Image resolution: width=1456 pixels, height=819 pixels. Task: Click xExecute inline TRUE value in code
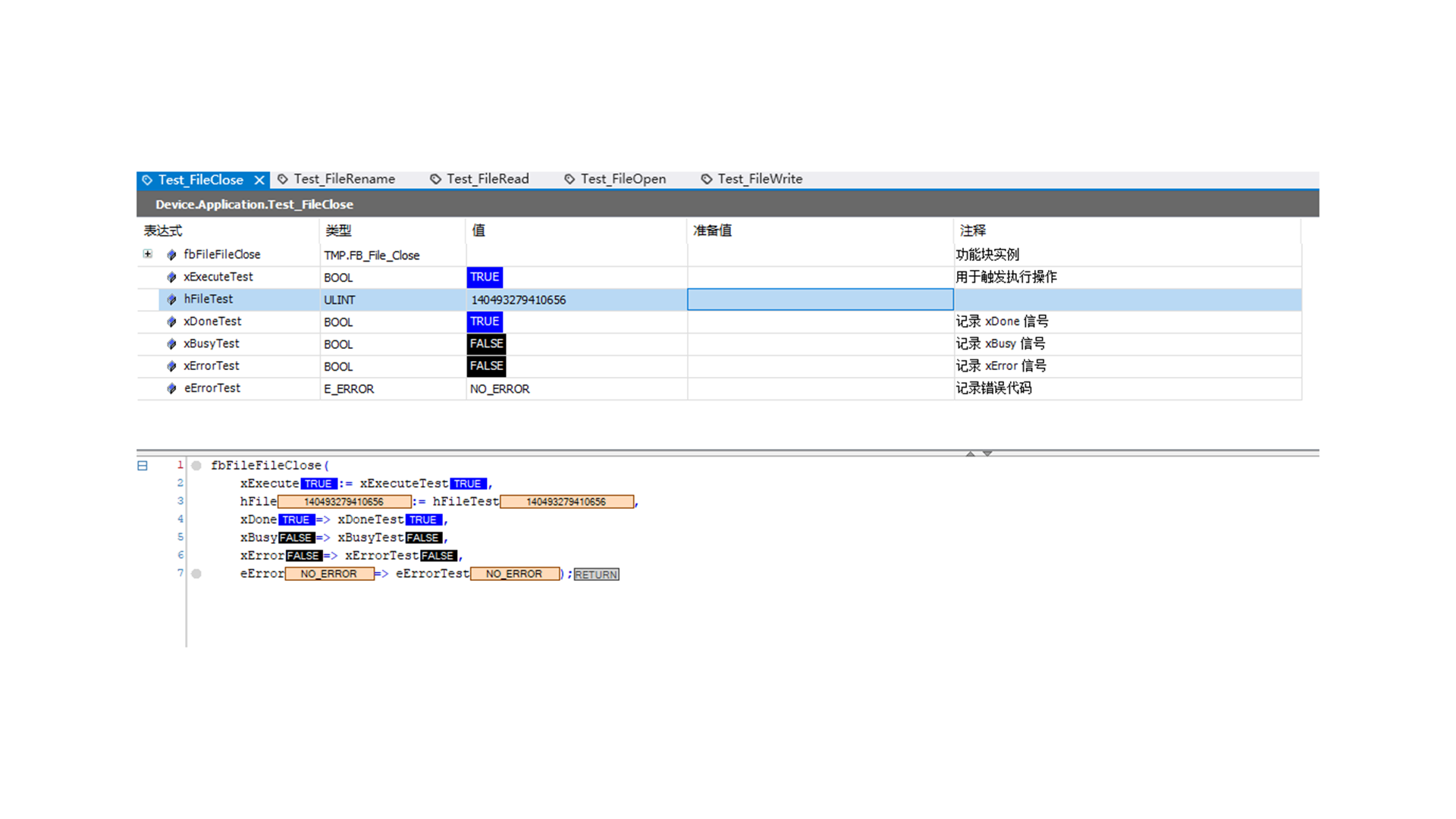(318, 484)
